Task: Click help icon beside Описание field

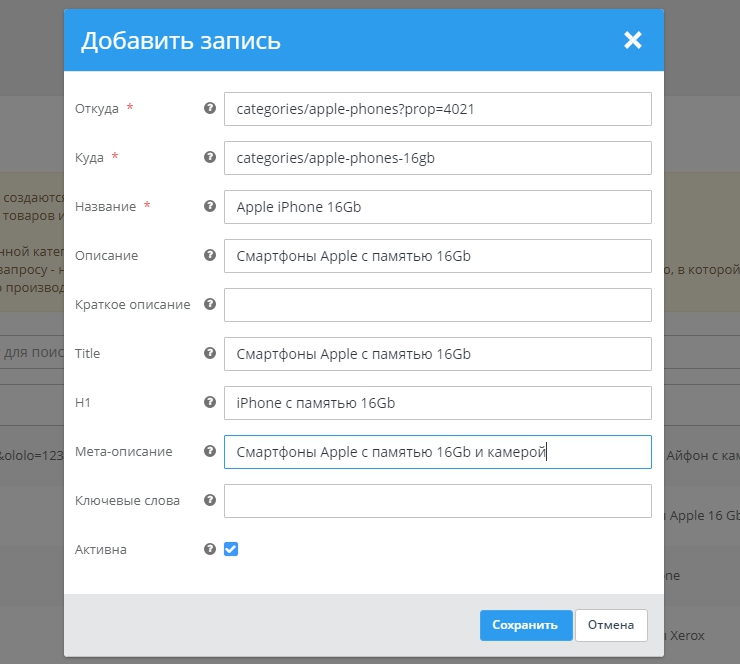Action: 210,255
